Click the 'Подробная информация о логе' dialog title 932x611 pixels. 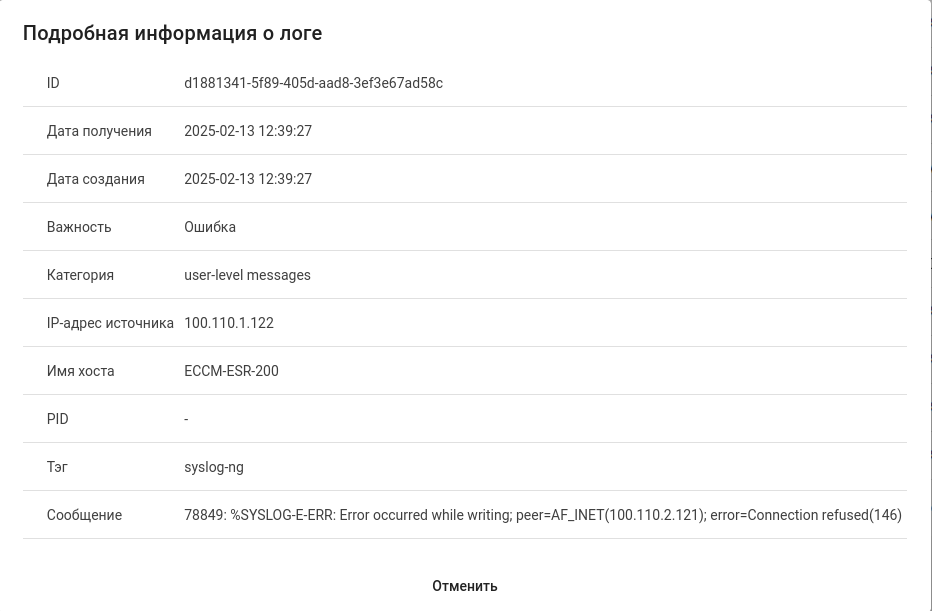(172, 33)
